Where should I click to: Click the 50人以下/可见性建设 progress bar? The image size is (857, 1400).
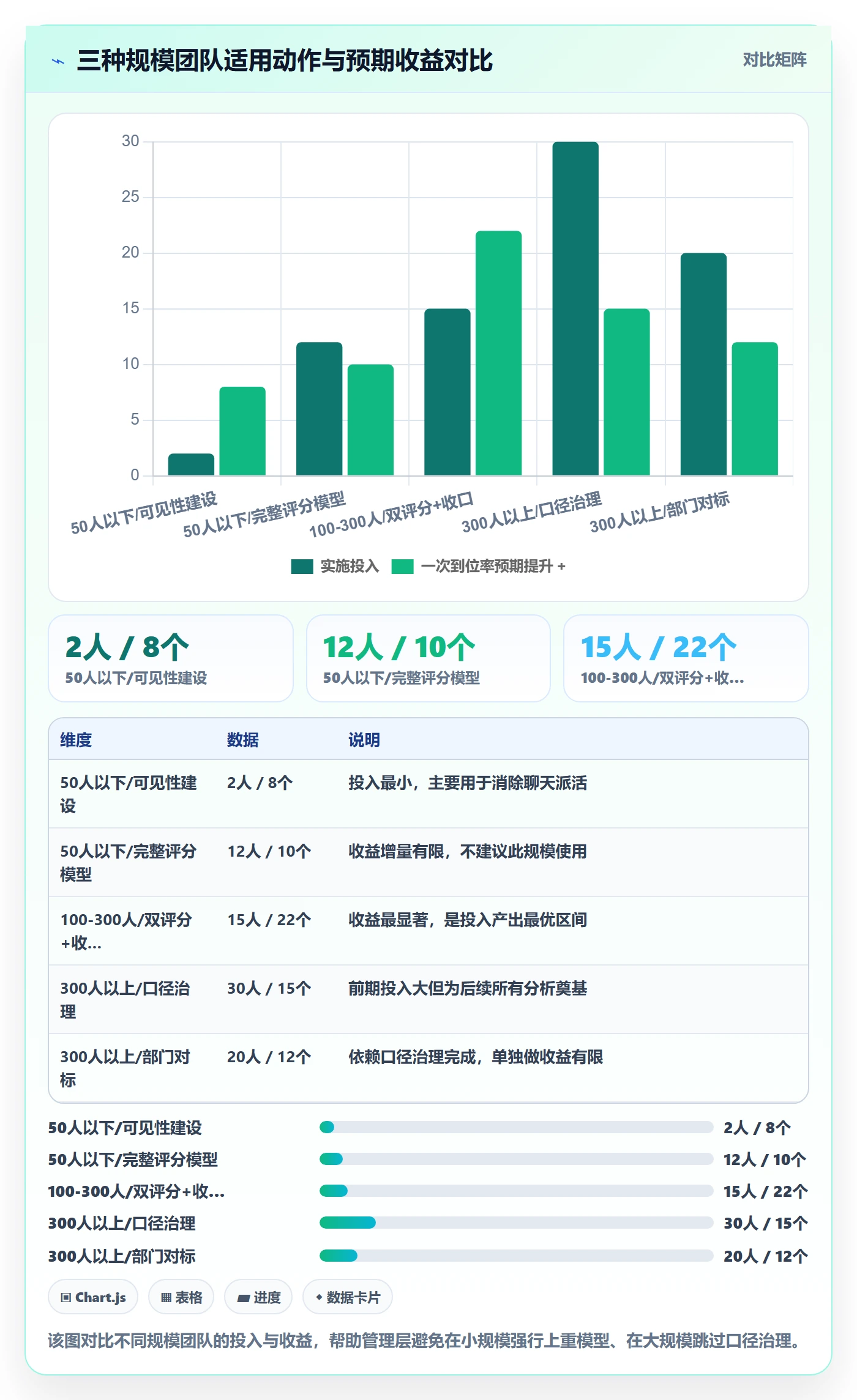[517, 1127]
